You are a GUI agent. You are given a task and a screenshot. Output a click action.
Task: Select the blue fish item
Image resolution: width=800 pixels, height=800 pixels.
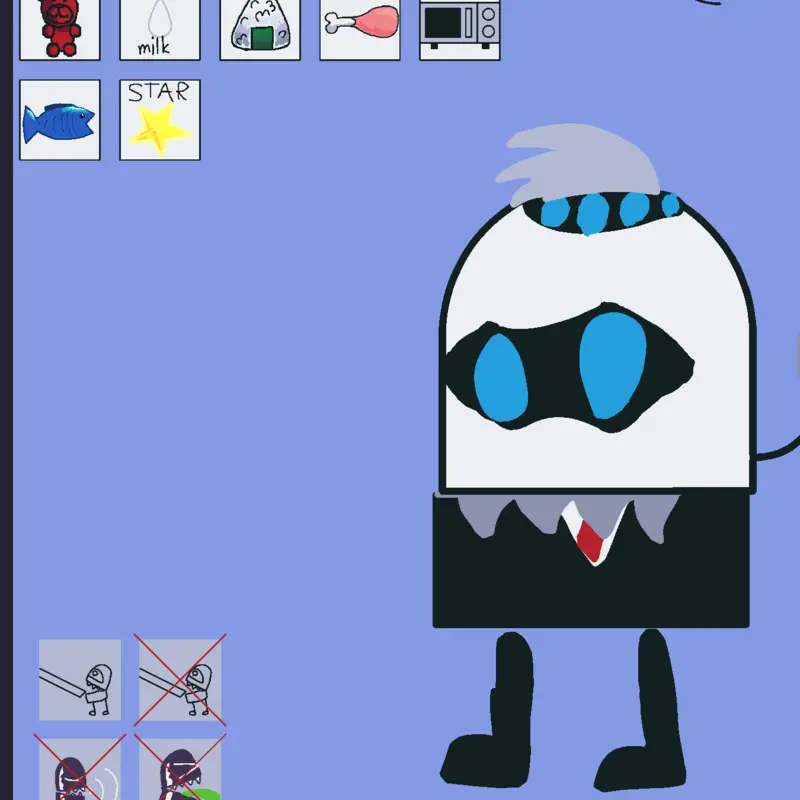pyautogui.click(x=60, y=120)
